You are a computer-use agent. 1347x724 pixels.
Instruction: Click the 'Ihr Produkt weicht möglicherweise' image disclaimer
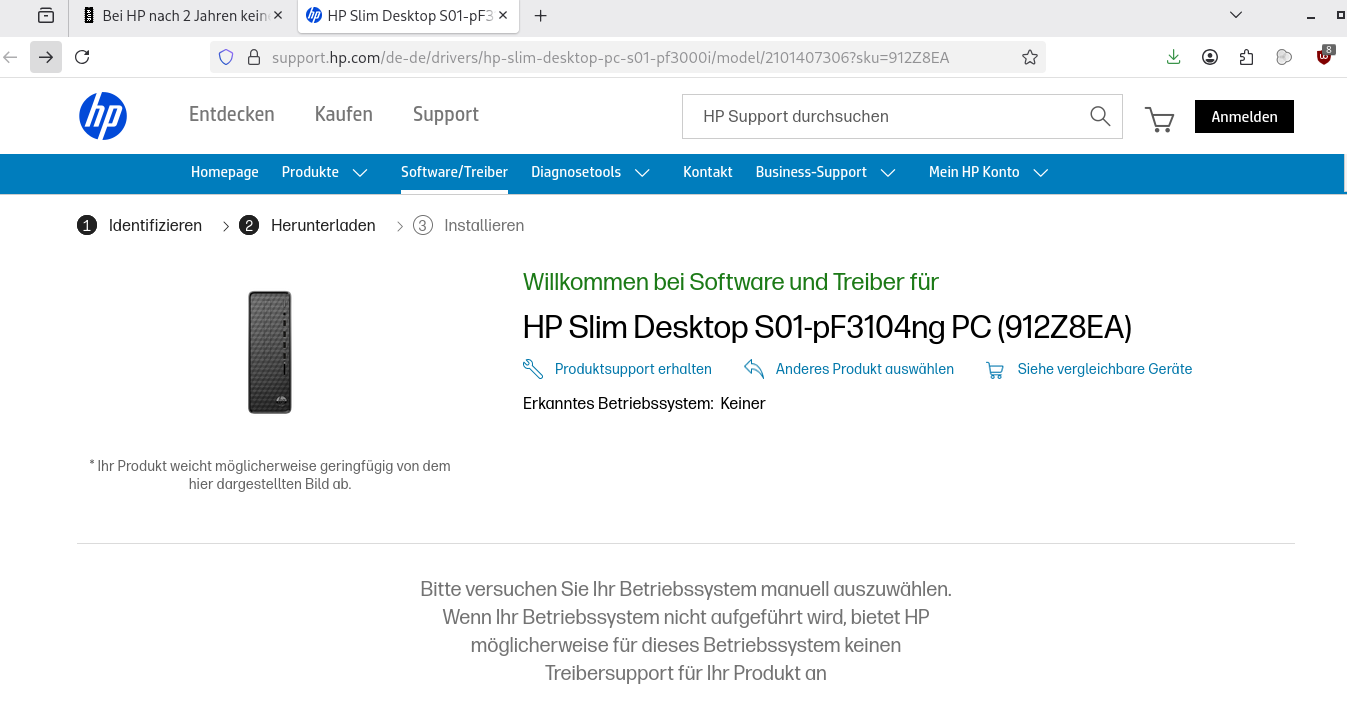[270, 475]
